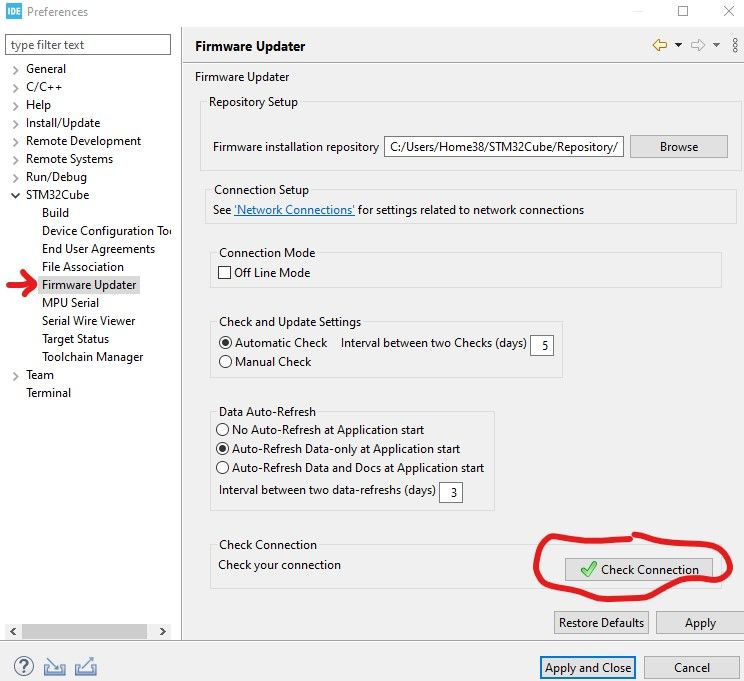Expand the Install/Update tree node
Viewport: 744px width, 681px height.
16,124
